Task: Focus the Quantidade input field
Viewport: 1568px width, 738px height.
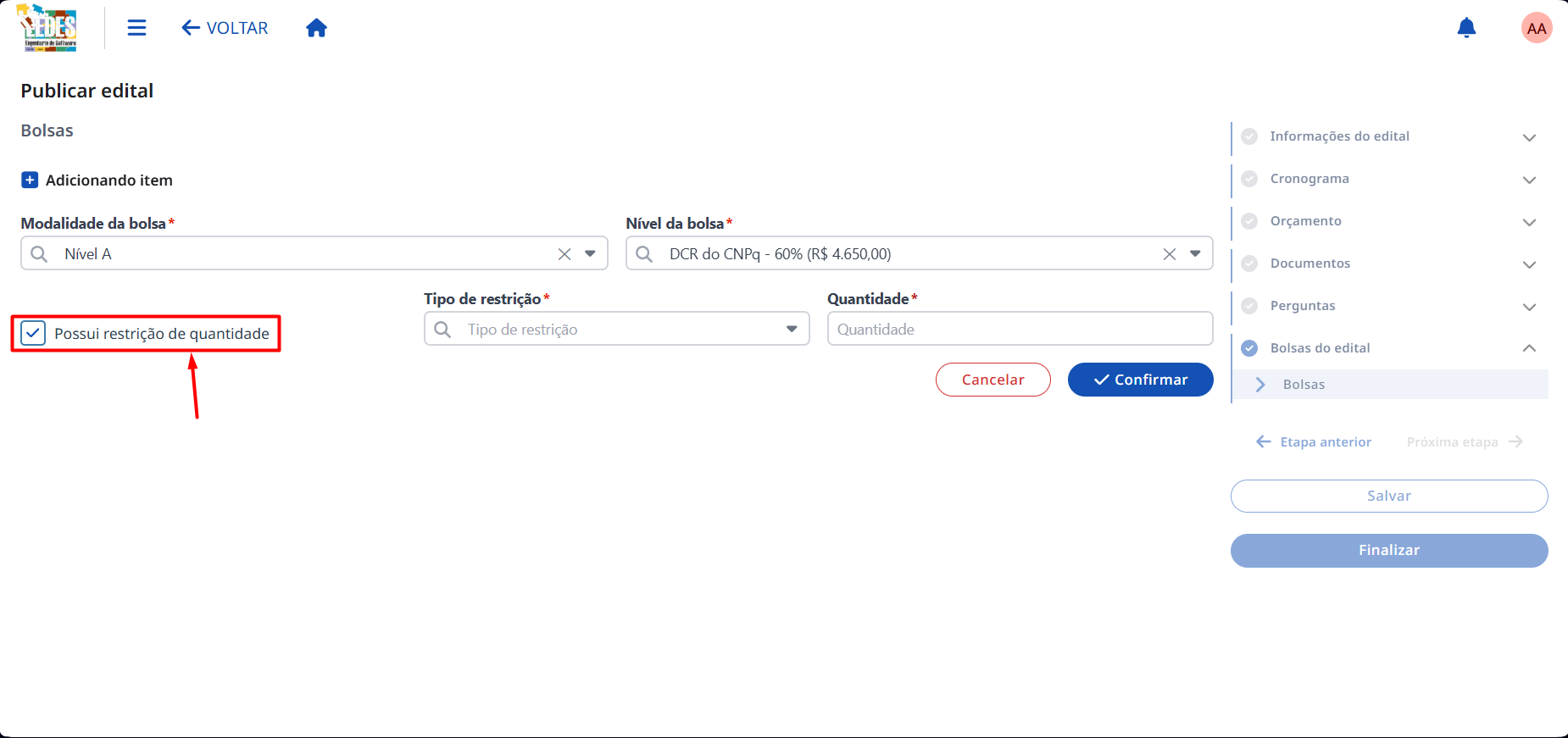Action: point(1020,330)
